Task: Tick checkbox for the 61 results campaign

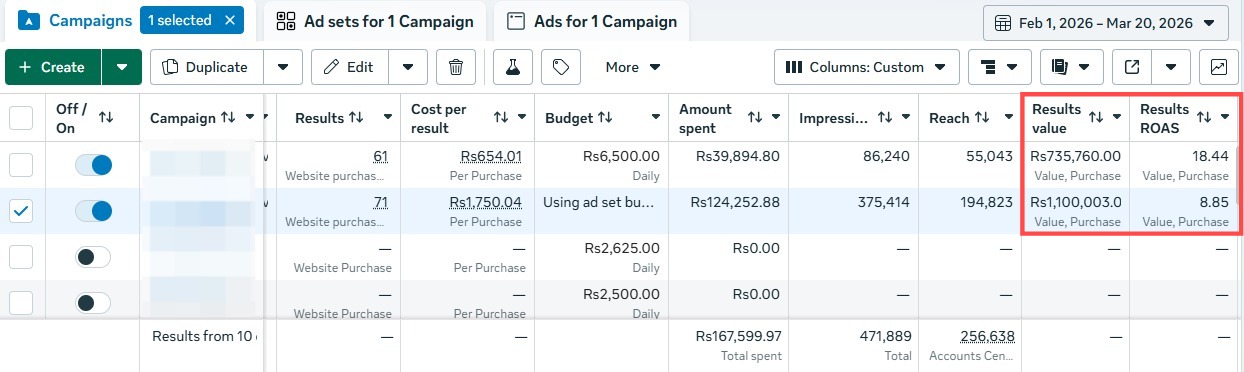Action: (x=21, y=165)
